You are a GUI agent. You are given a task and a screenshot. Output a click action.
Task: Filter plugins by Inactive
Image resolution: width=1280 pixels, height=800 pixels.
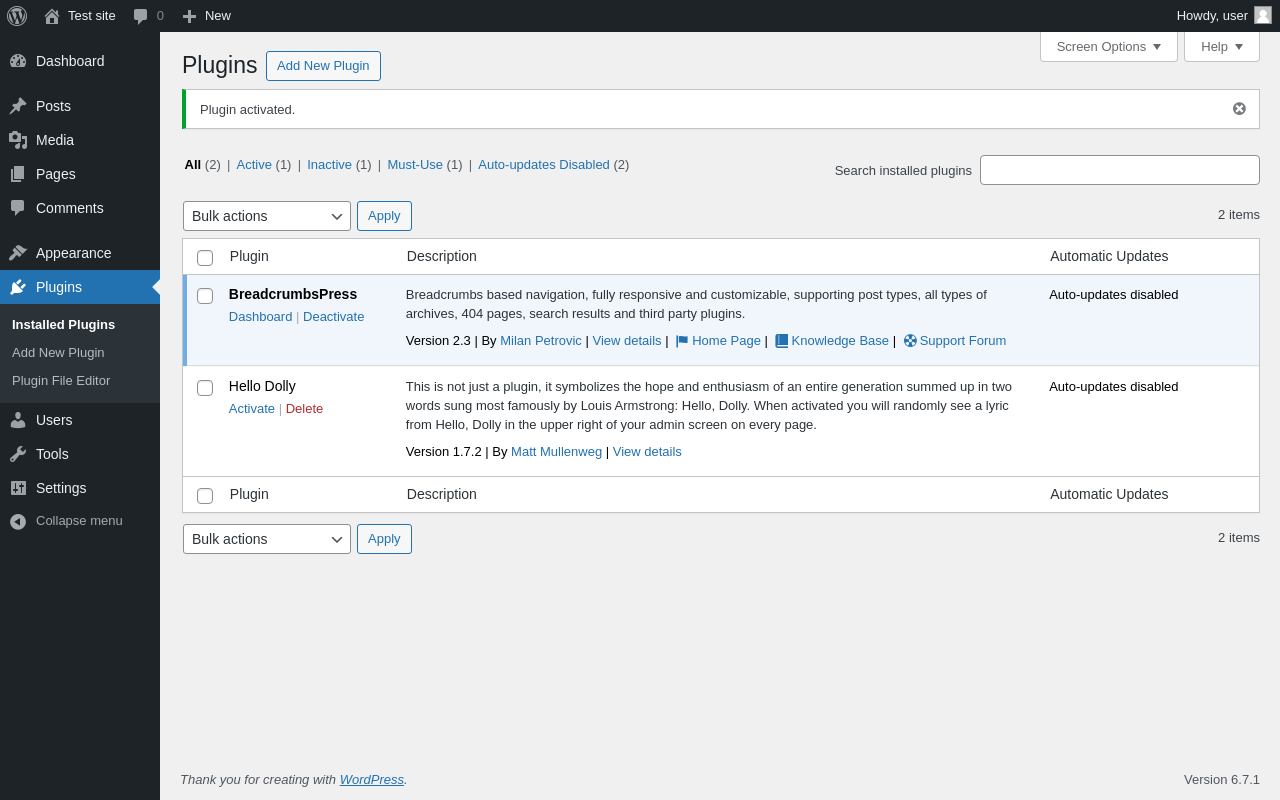pyautogui.click(x=329, y=165)
